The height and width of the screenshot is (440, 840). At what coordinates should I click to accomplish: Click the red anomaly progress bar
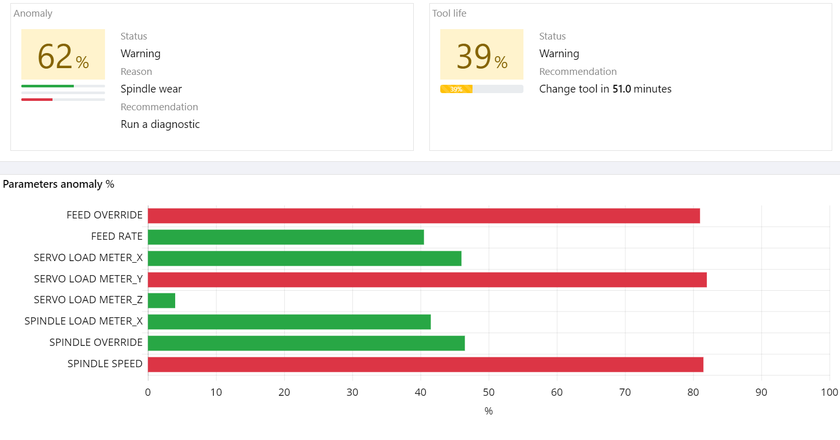pos(37,99)
